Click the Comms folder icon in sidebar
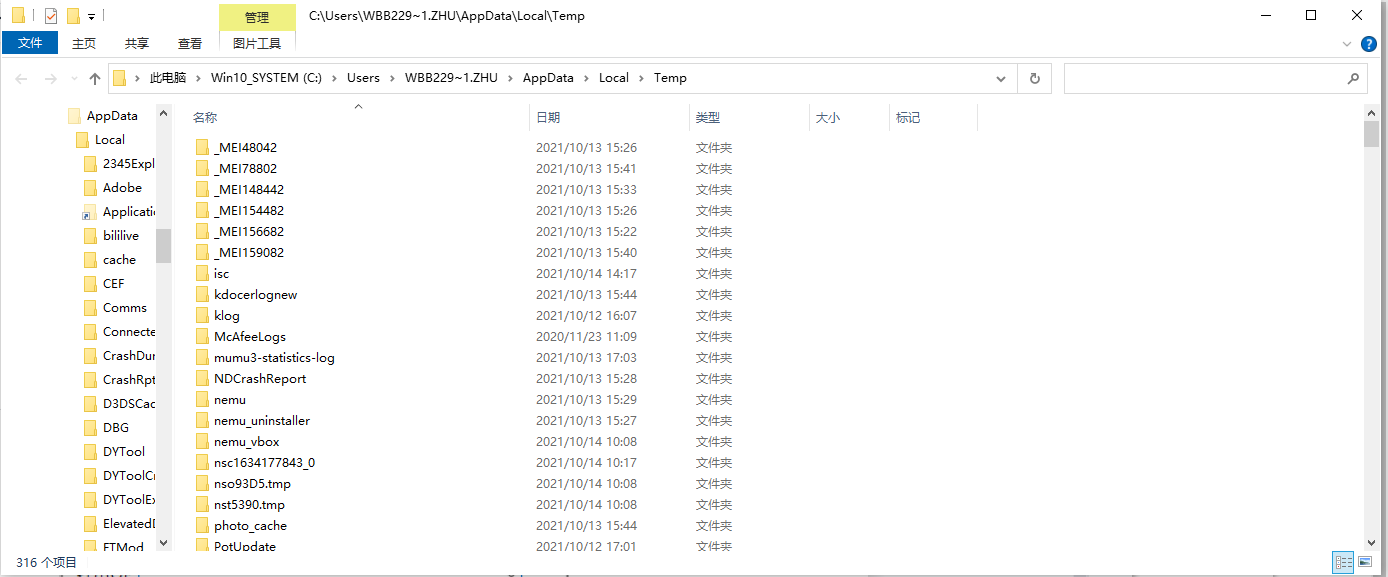 (90, 308)
